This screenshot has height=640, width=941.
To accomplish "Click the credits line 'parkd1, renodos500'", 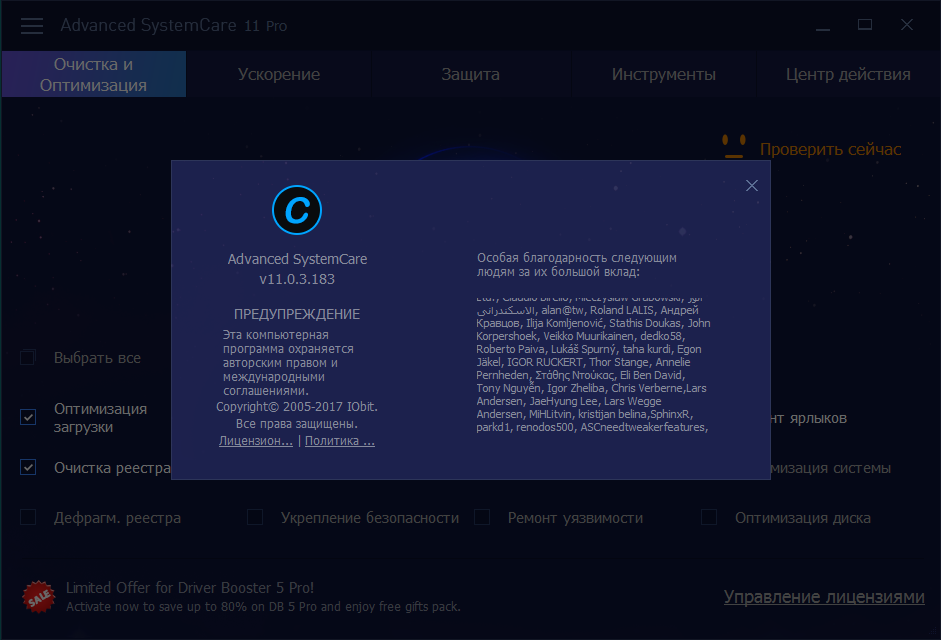I will (592, 427).
